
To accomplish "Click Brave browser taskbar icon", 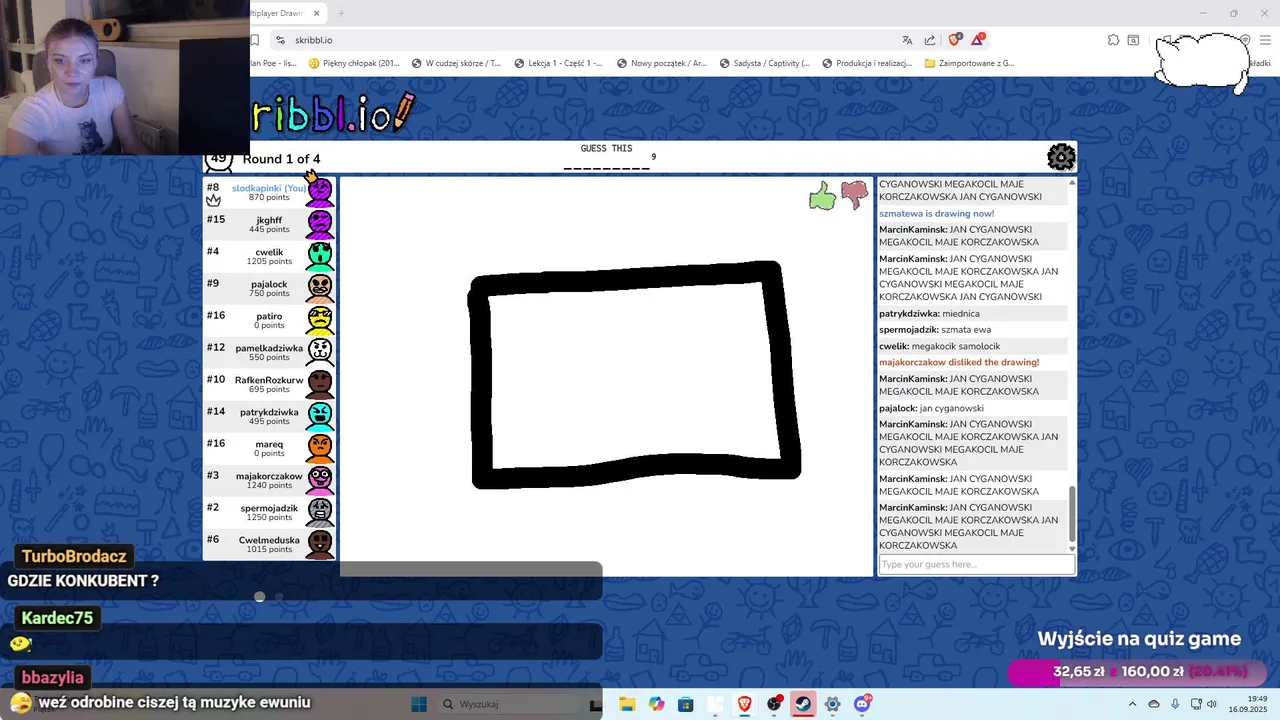I will 744,704.
